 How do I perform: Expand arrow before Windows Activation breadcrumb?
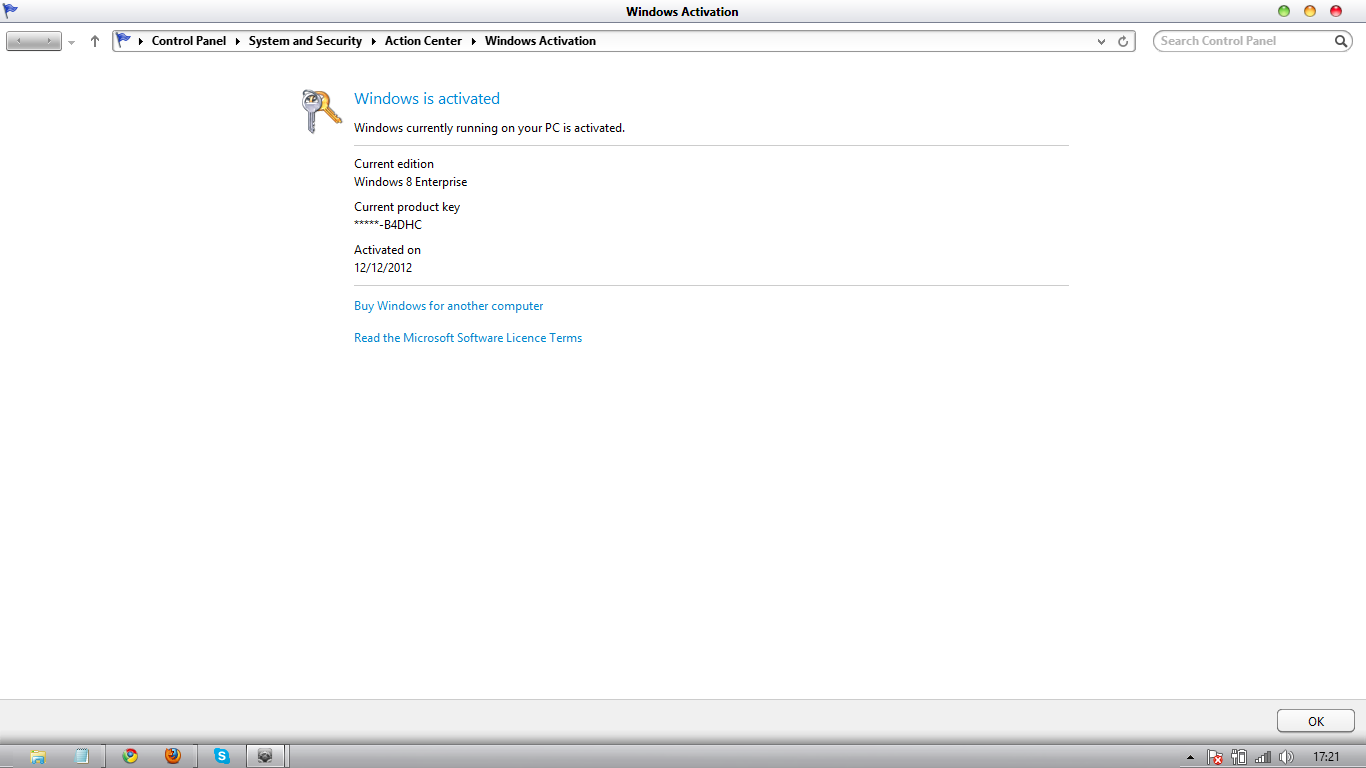474,41
